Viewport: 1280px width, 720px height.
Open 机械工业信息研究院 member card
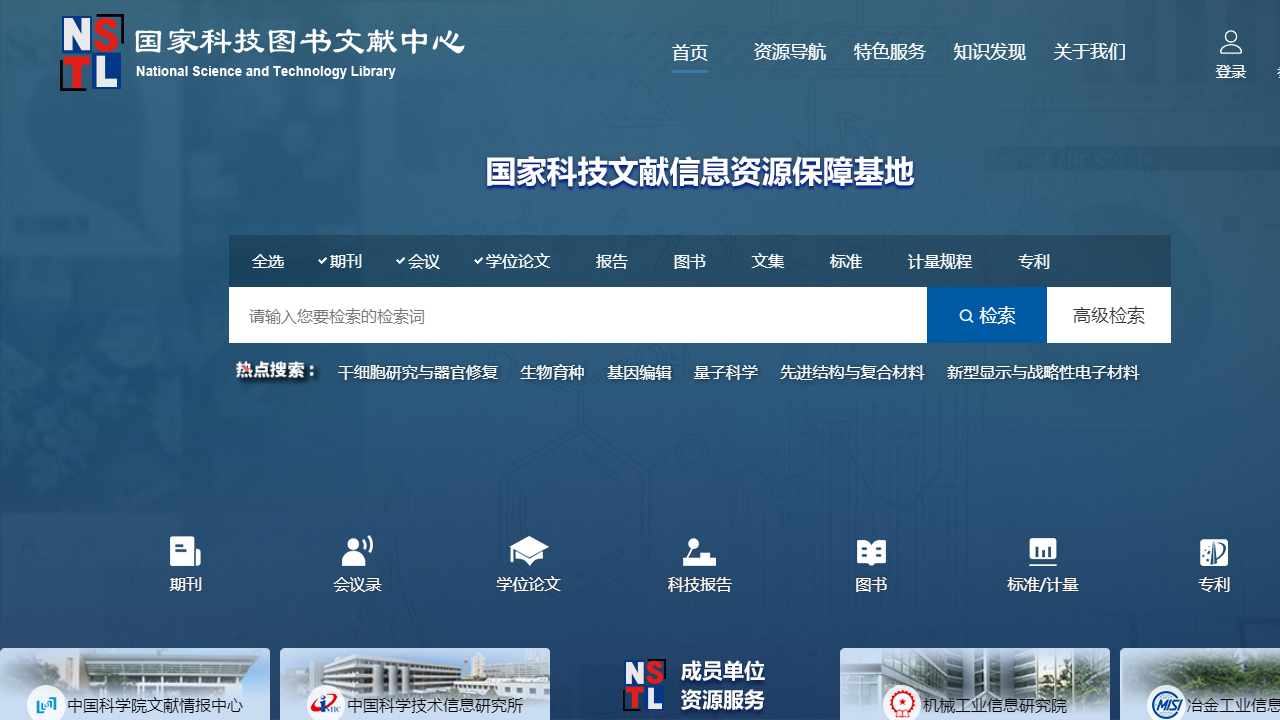pos(975,684)
